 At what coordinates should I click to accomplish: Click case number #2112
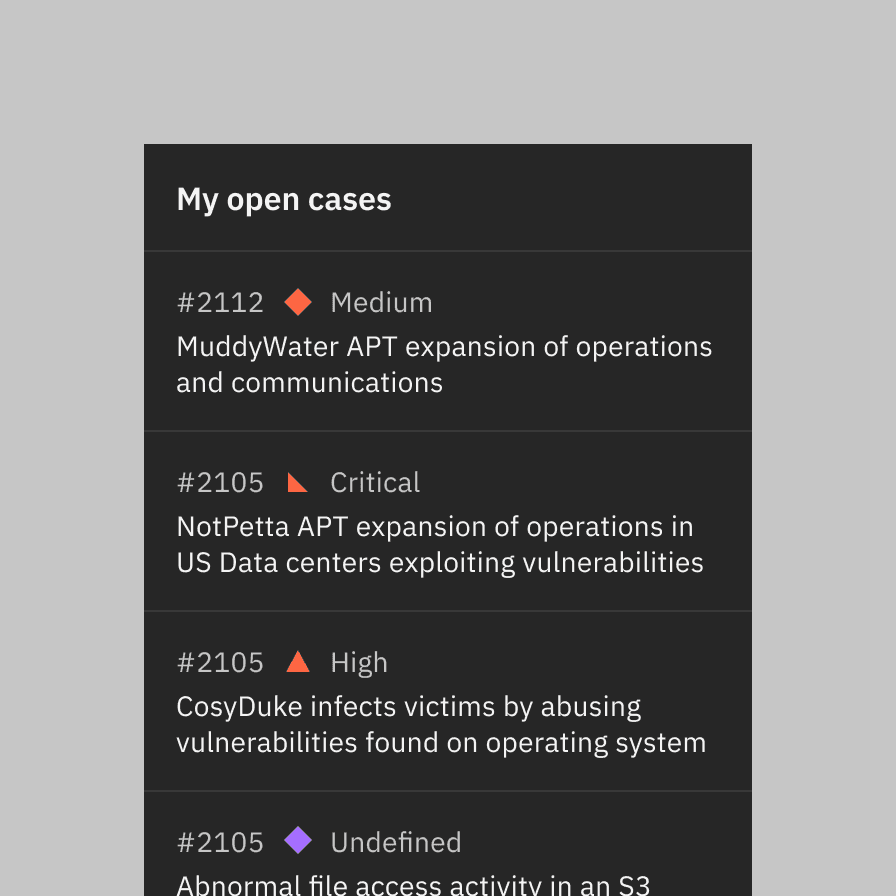click(x=220, y=302)
